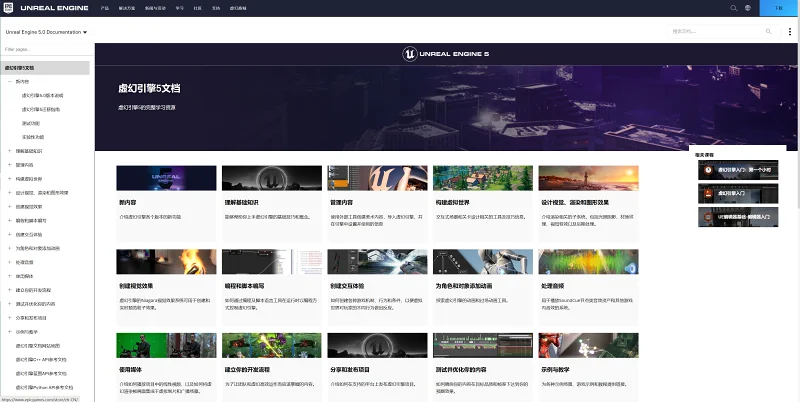Viewport: 800px width, 402px height.
Task: Expand 使用媒体 in sidebar tree
Action: pyautogui.click(x=10, y=276)
